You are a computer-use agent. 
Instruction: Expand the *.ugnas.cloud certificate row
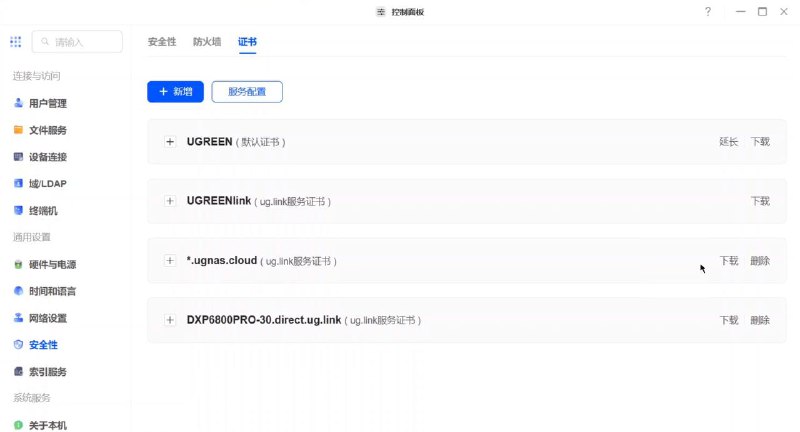point(170,261)
